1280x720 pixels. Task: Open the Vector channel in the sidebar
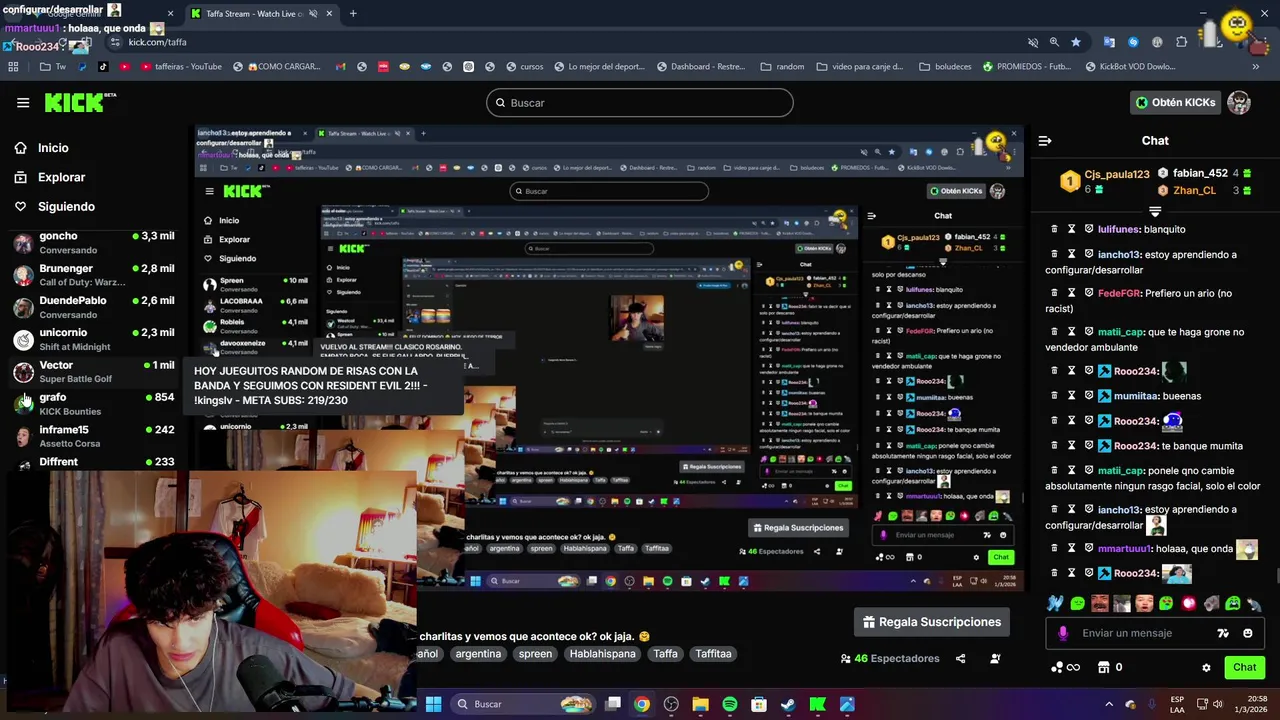(94, 372)
